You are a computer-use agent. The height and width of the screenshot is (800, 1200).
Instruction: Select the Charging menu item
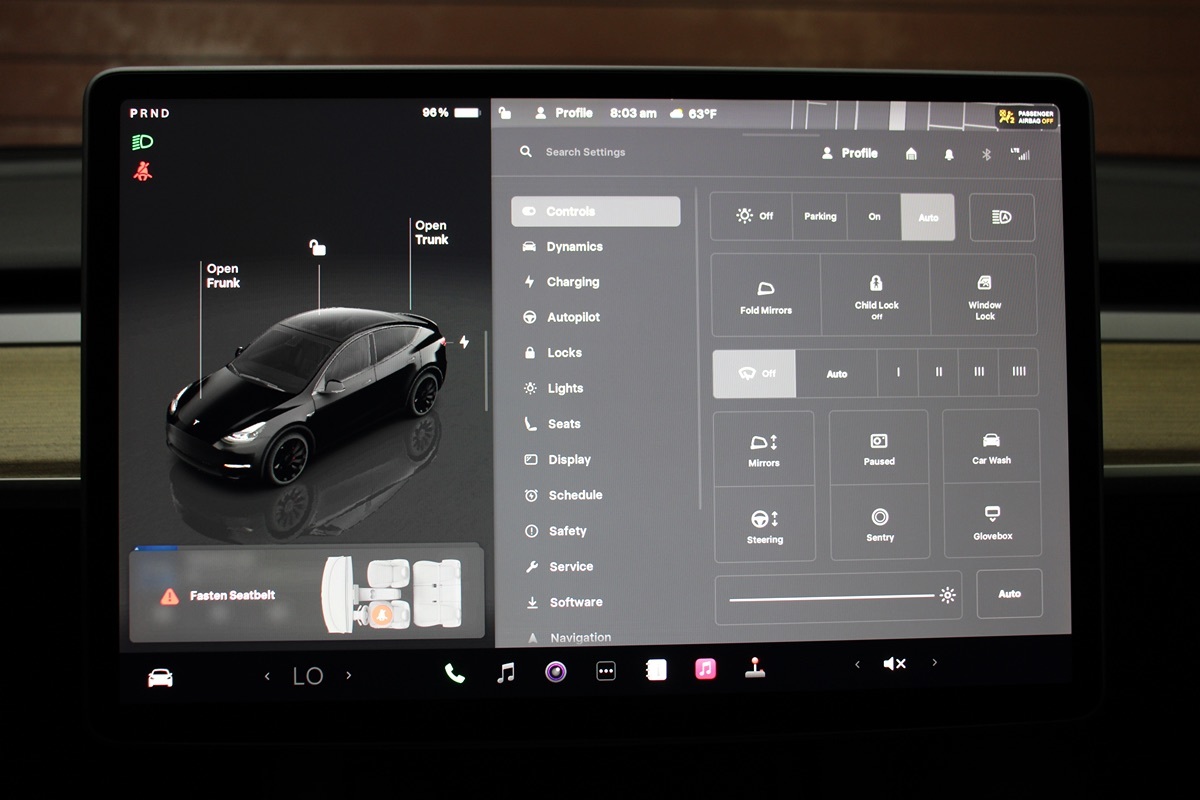[572, 282]
